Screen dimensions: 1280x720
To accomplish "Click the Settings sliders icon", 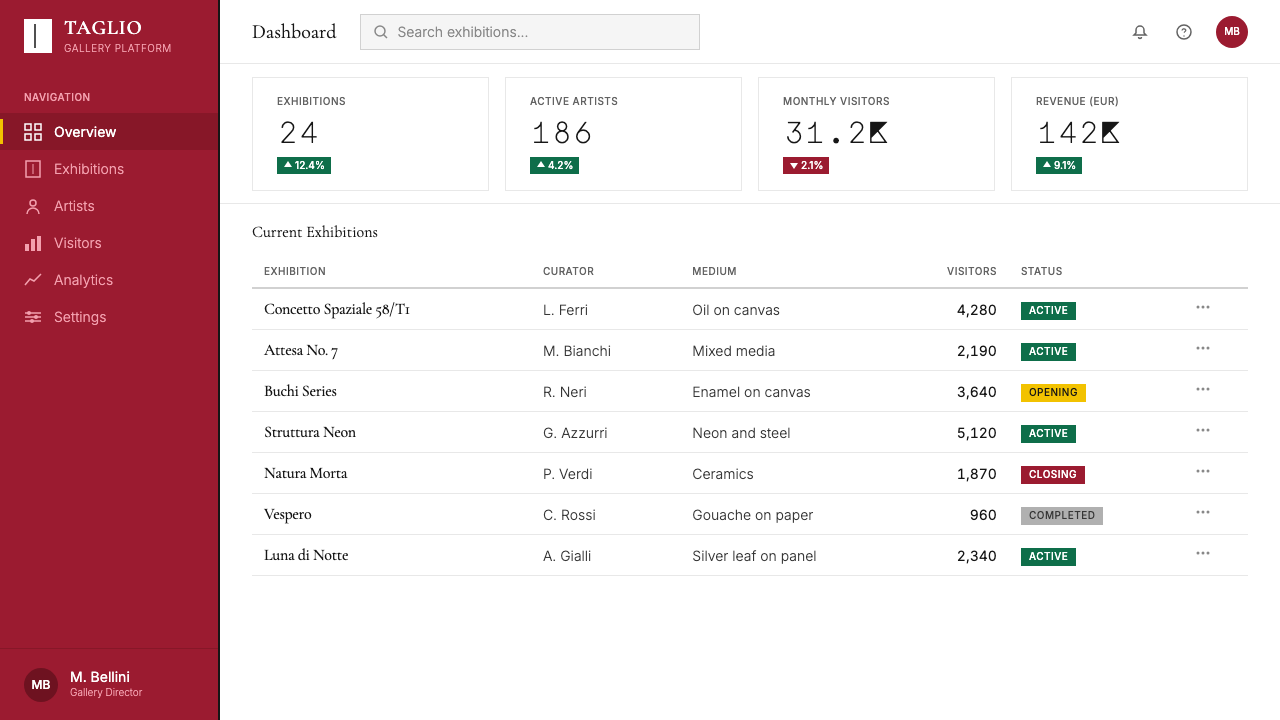I will [33, 317].
